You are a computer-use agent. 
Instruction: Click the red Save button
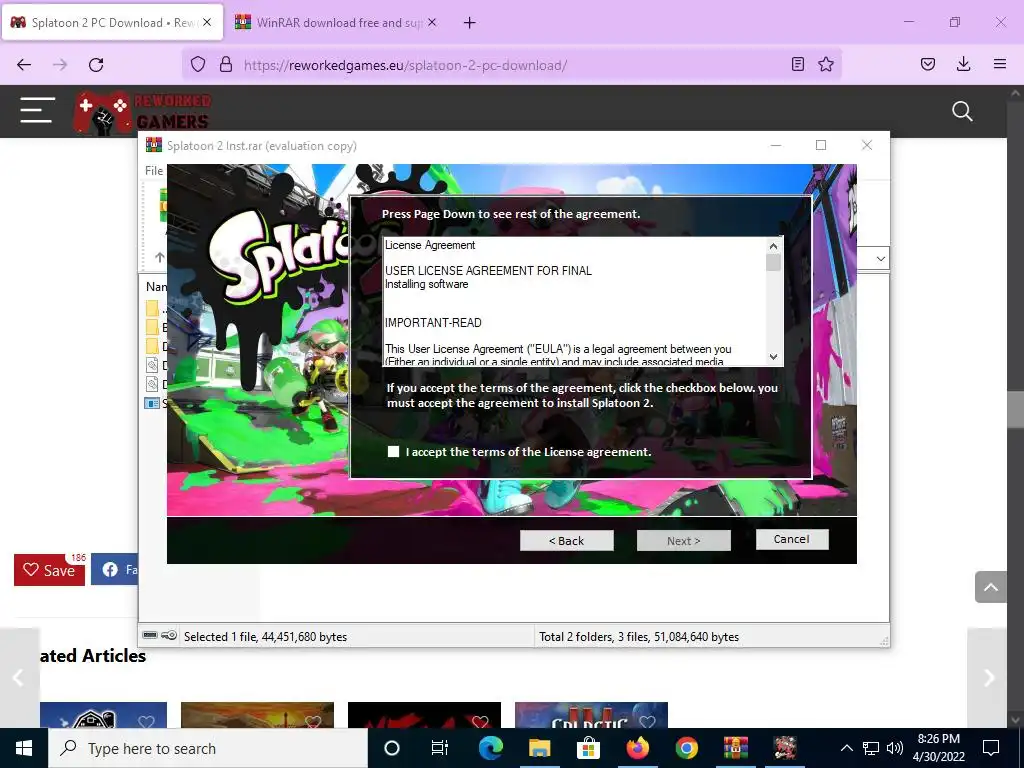click(50, 570)
